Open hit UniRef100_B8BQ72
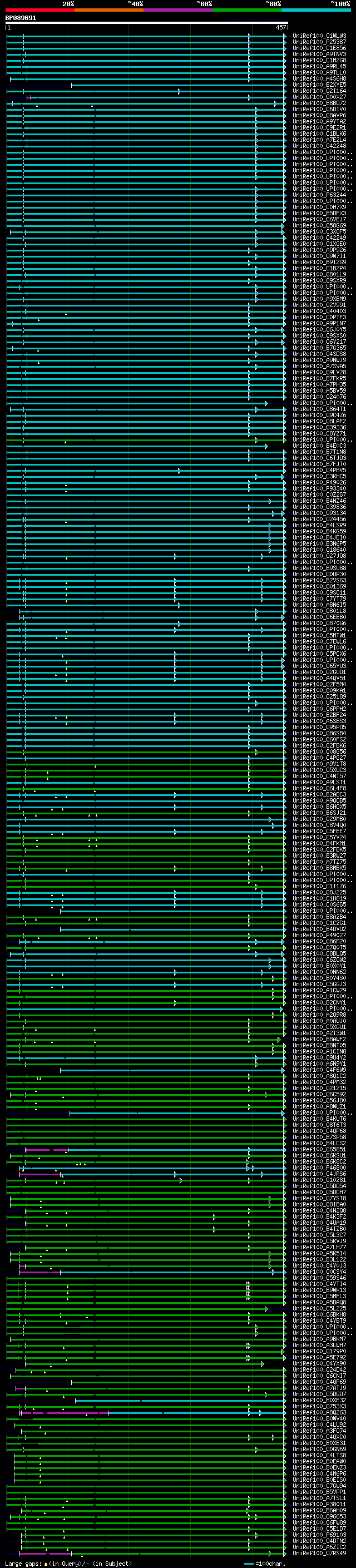This screenshot has height=1568, width=356. click(x=319, y=103)
